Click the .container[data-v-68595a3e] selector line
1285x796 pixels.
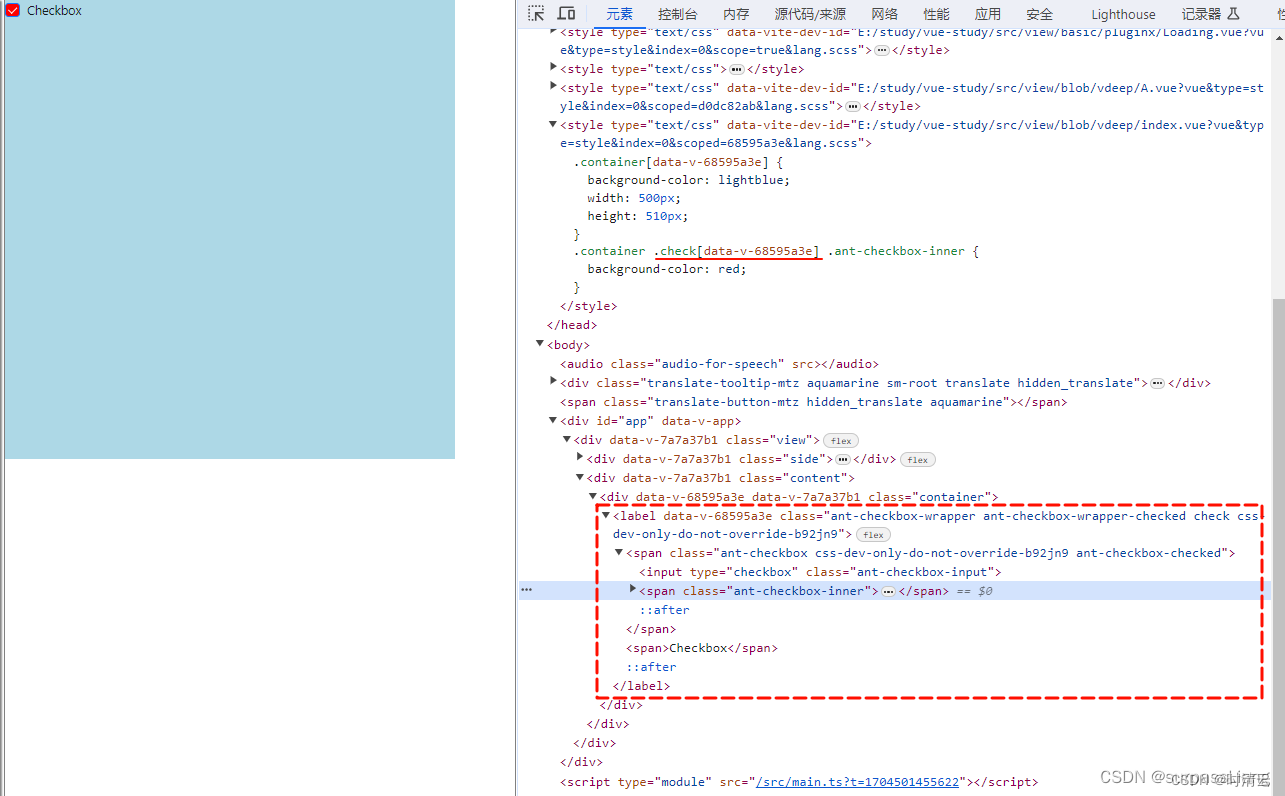click(x=677, y=162)
